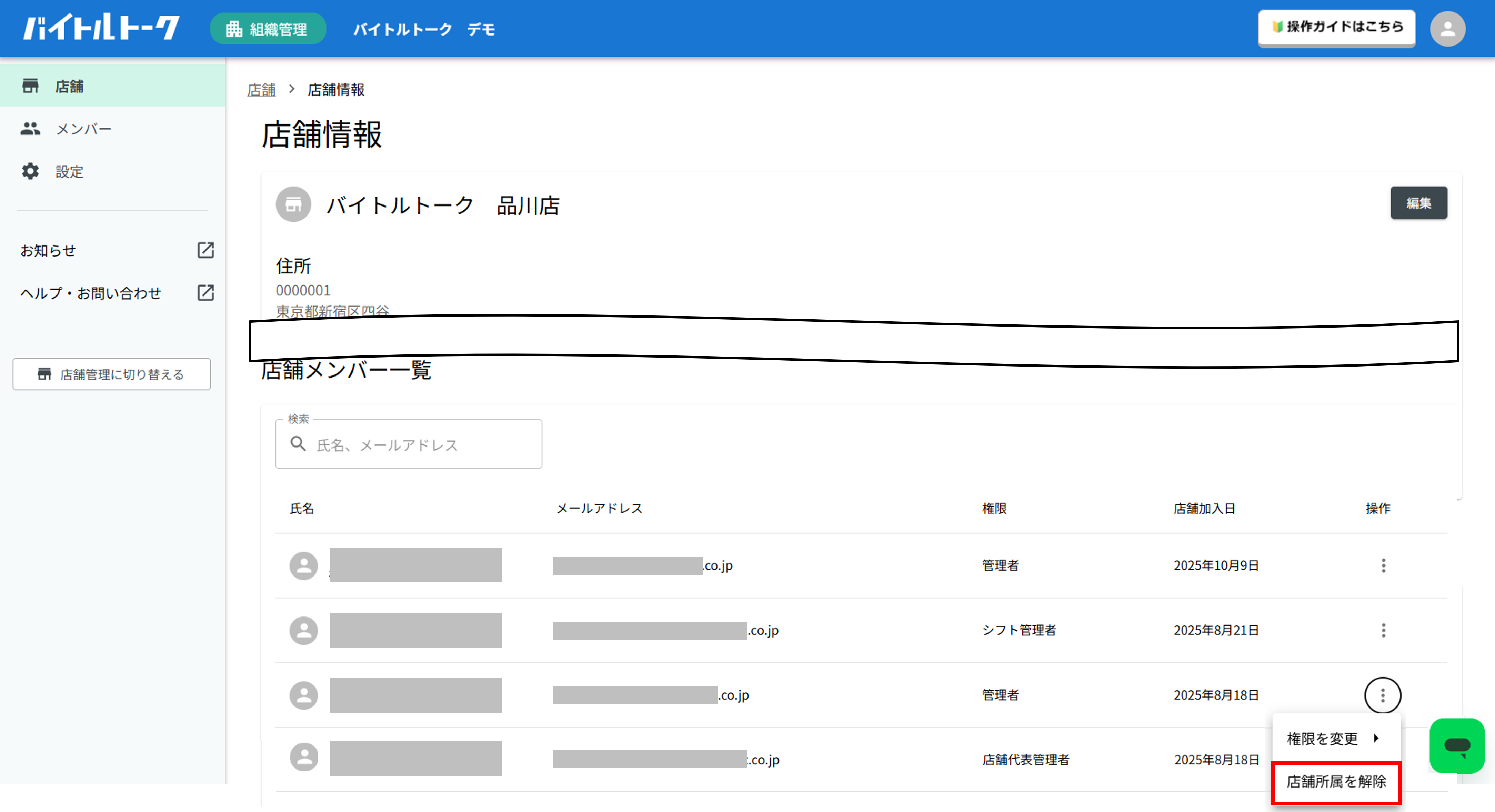Image resolution: width=1495 pixels, height=812 pixels.
Task: Open actions menu for シフト管理者 row
Action: (1384, 630)
